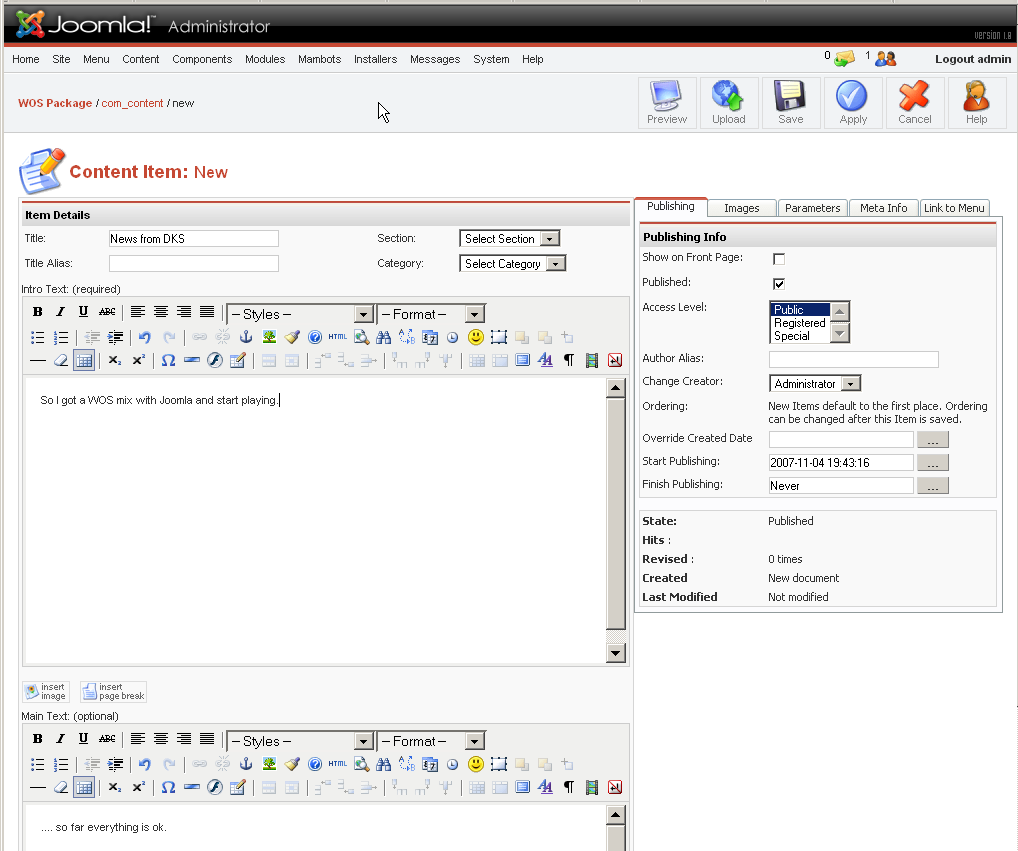
Task: Click the insert image button
Action: 46,691
